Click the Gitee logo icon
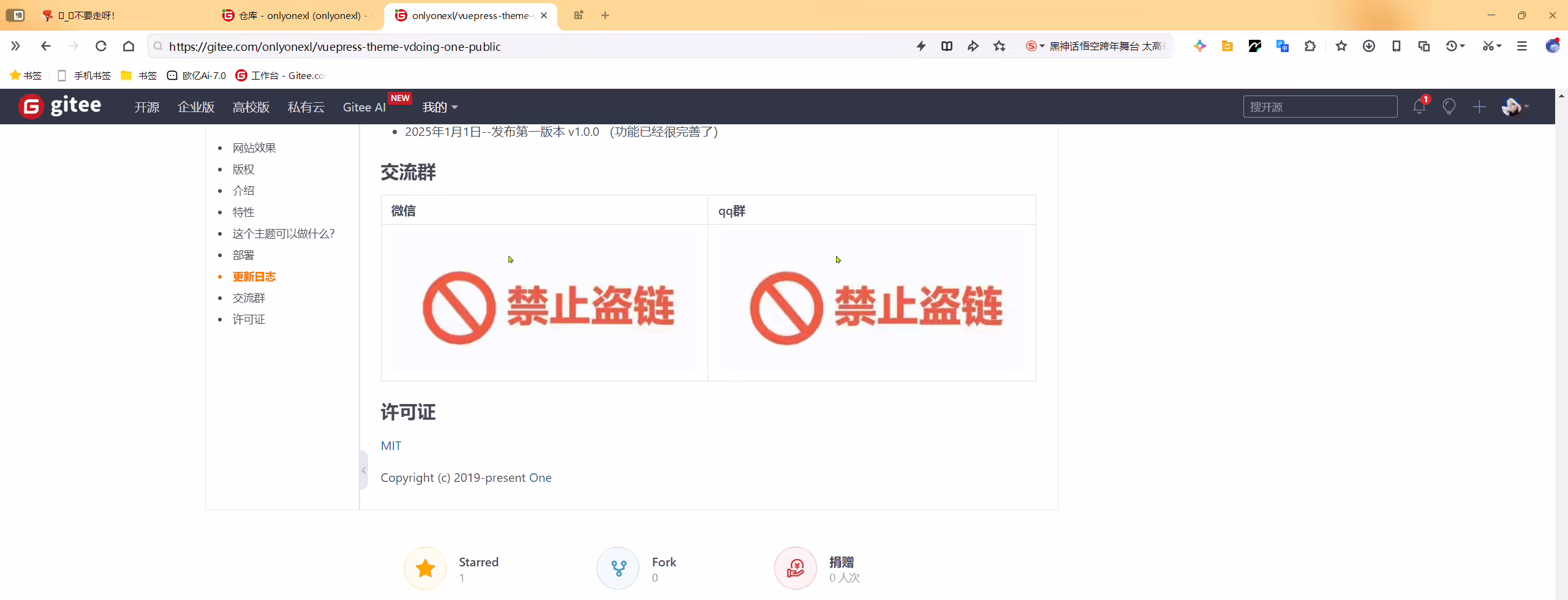The width and height of the screenshot is (1568, 600). click(x=31, y=107)
